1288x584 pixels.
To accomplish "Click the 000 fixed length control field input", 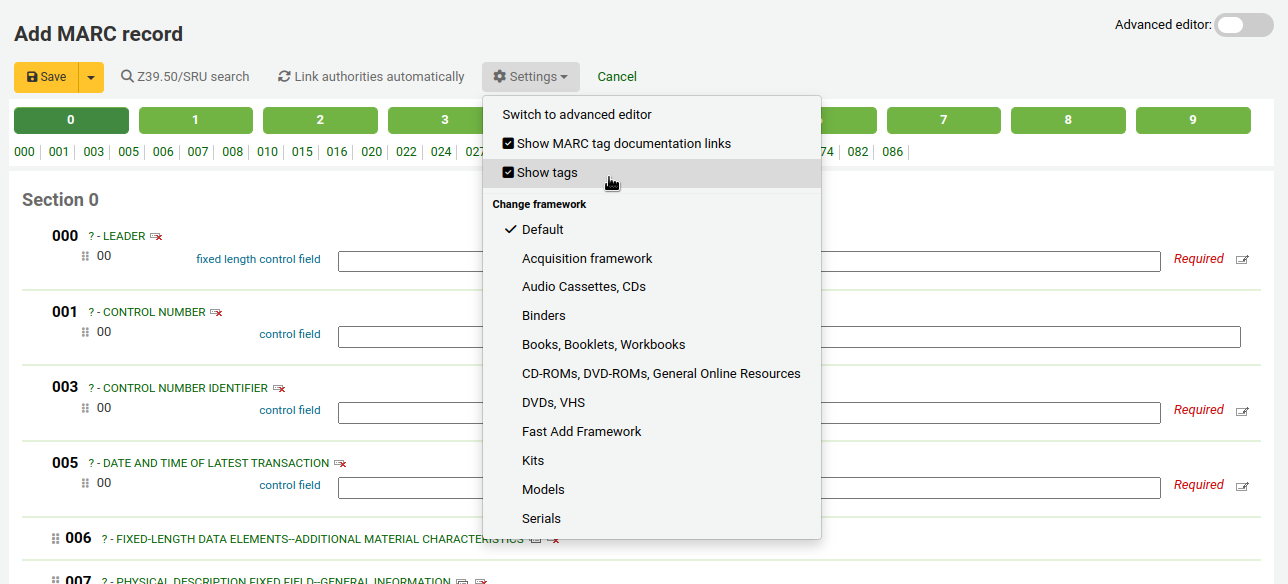I will click(x=410, y=259).
